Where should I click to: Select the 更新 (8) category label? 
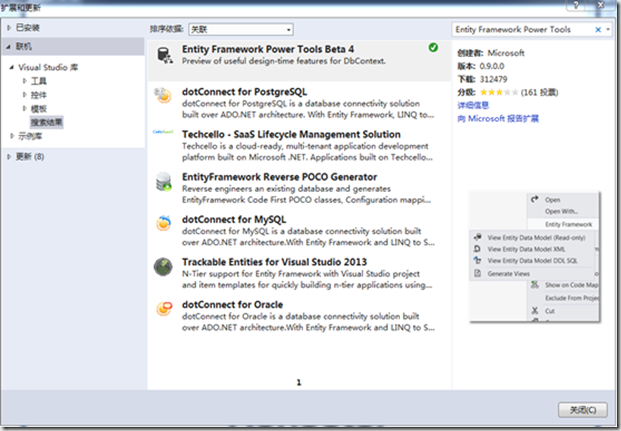click(x=30, y=157)
